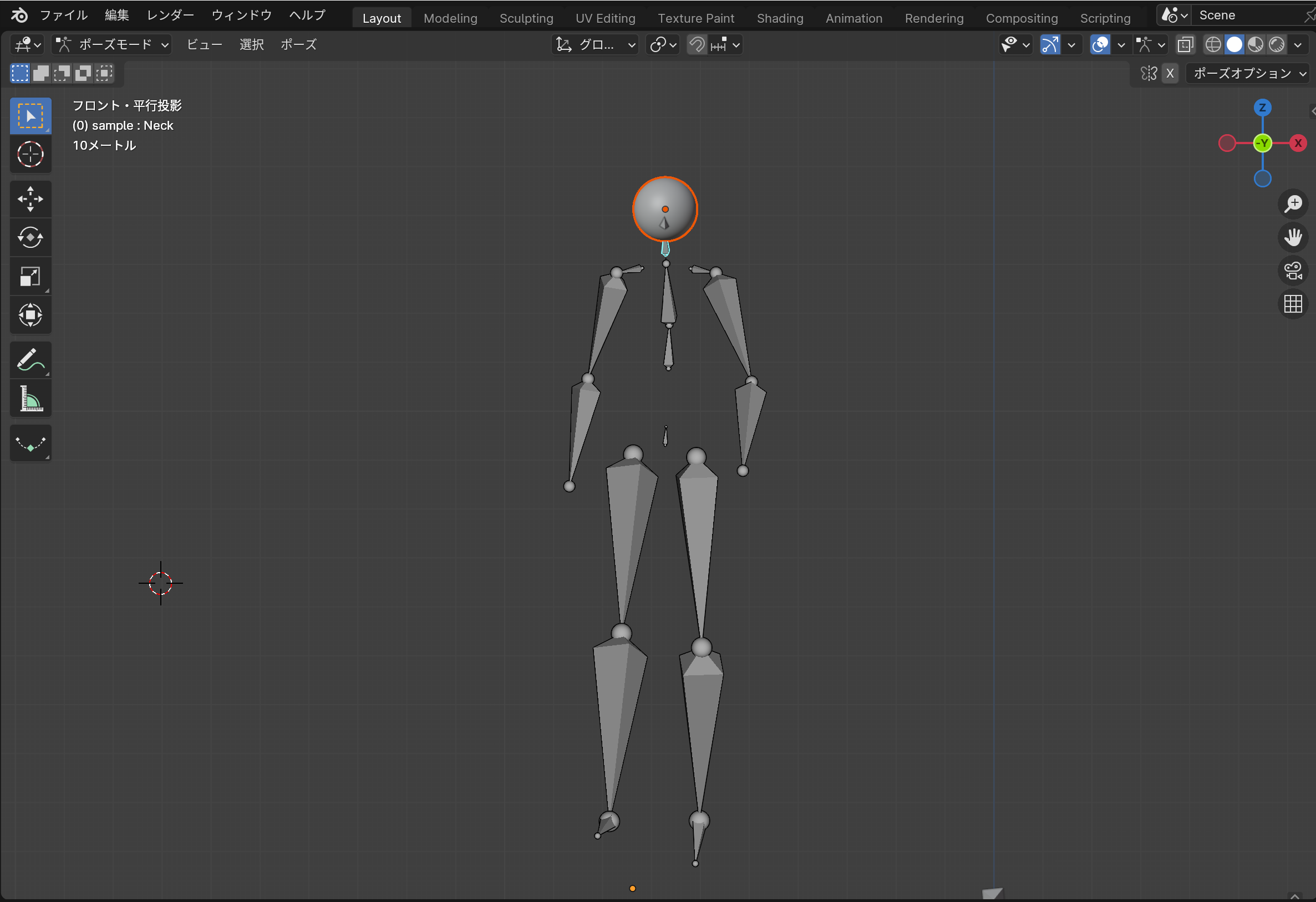The height and width of the screenshot is (902, 1316).
Task: Switch to Sculpting workspace tab
Action: point(527,18)
